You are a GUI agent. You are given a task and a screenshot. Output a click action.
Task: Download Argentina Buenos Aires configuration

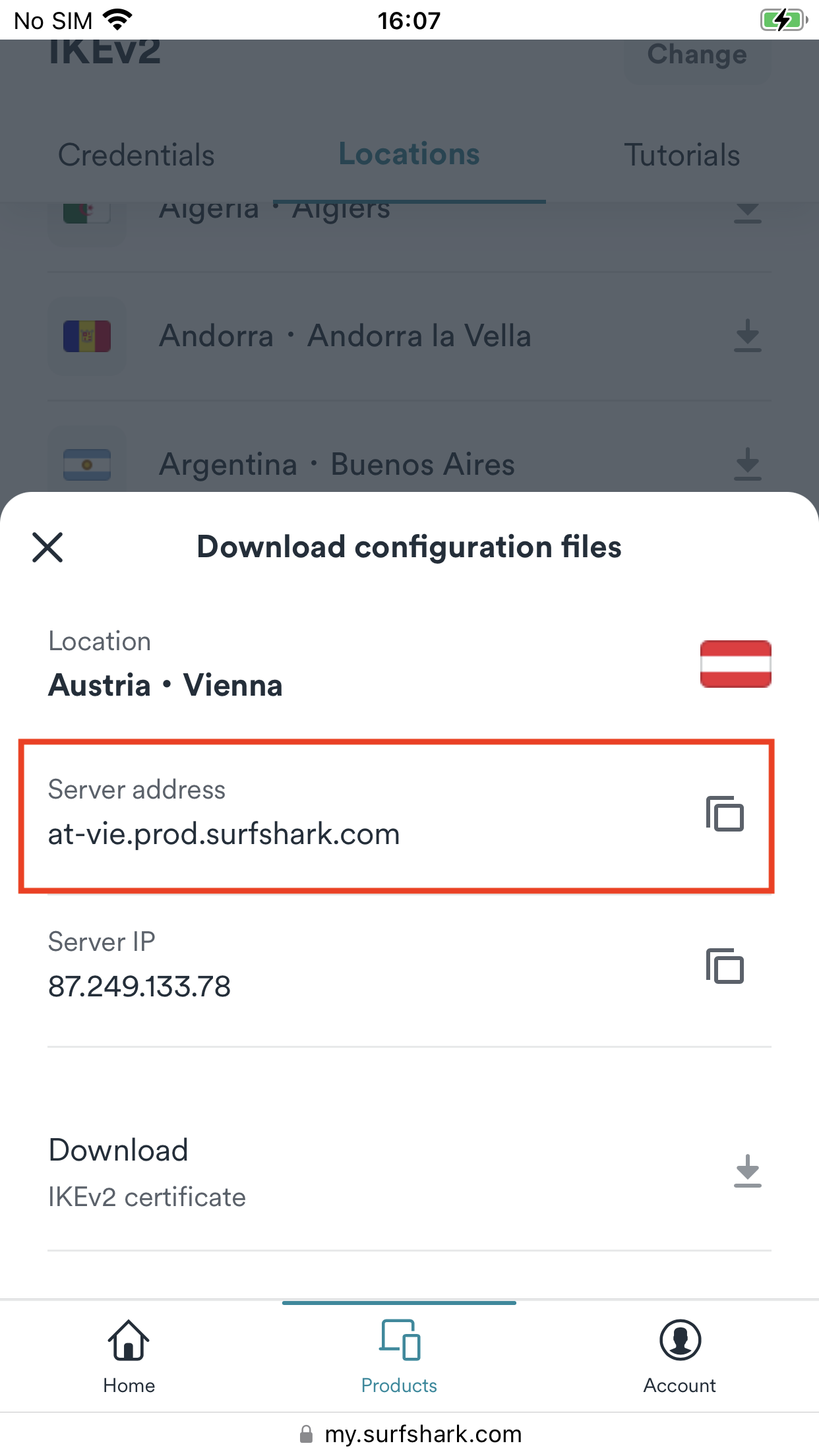pos(747,464)
